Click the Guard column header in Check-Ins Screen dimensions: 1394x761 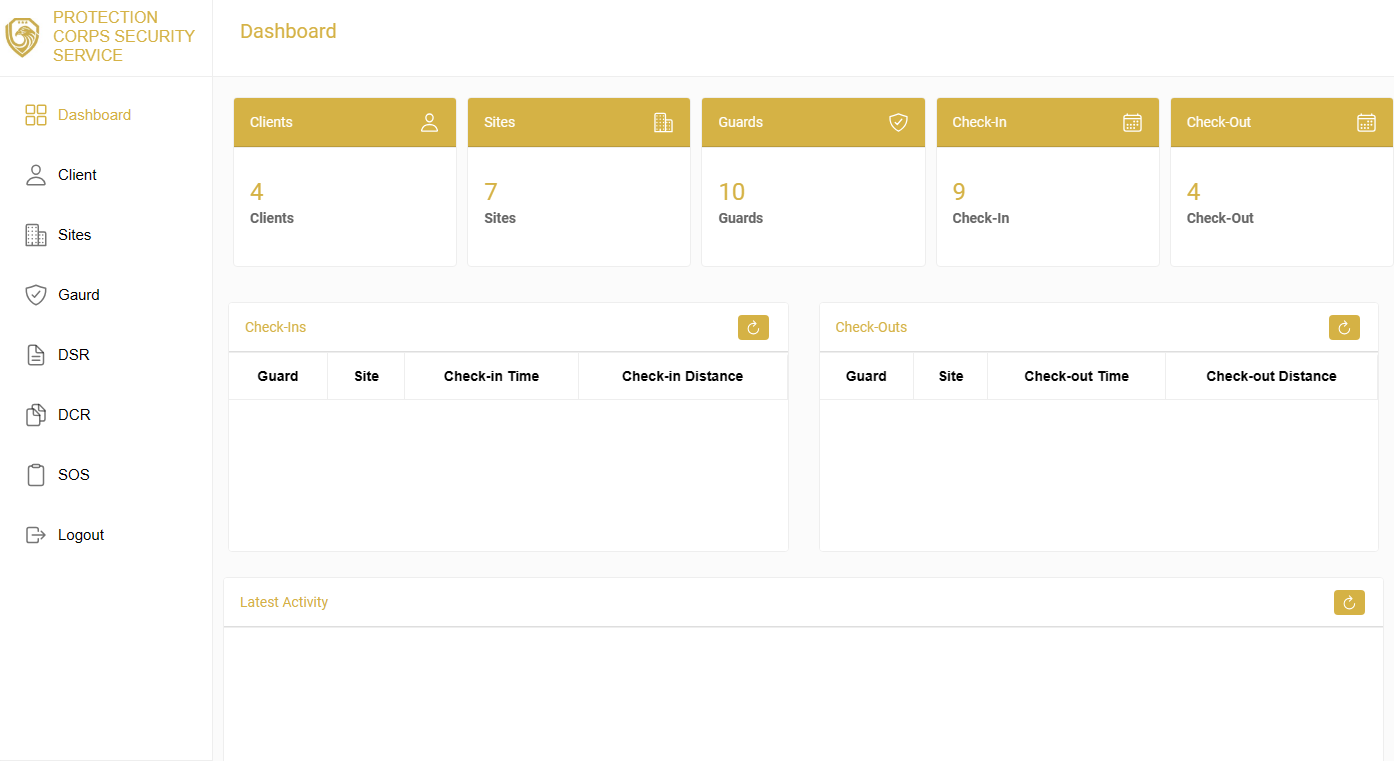coord(278,376)
